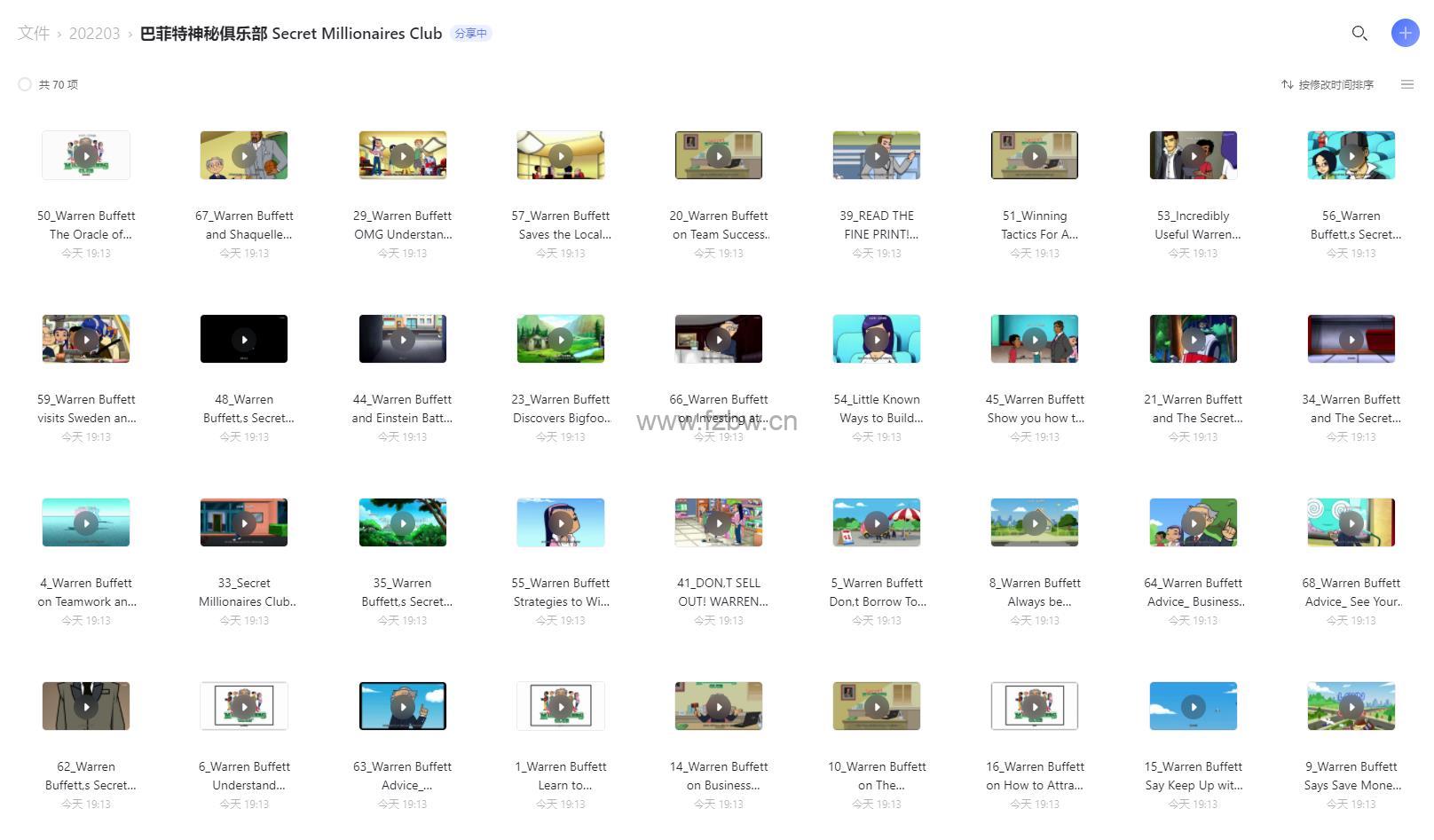Play 57_Warren Buffett Saves the Local video

tap(561, 155)
